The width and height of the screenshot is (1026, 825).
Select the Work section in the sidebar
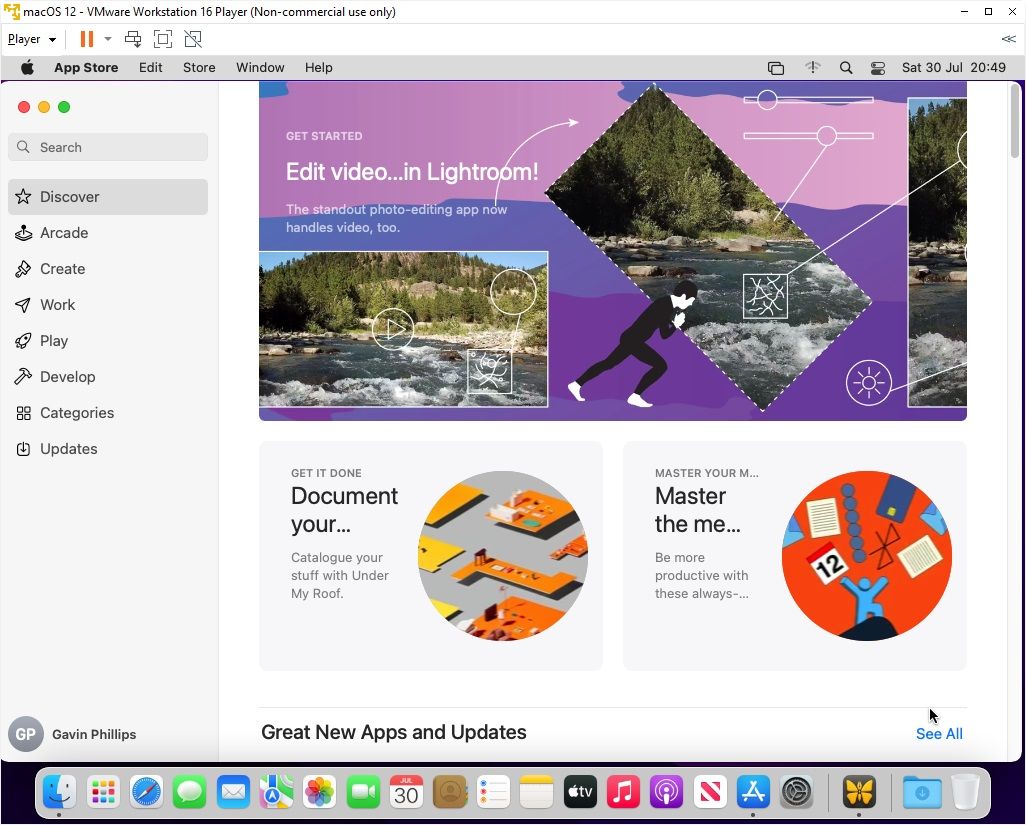coord(57,304)
